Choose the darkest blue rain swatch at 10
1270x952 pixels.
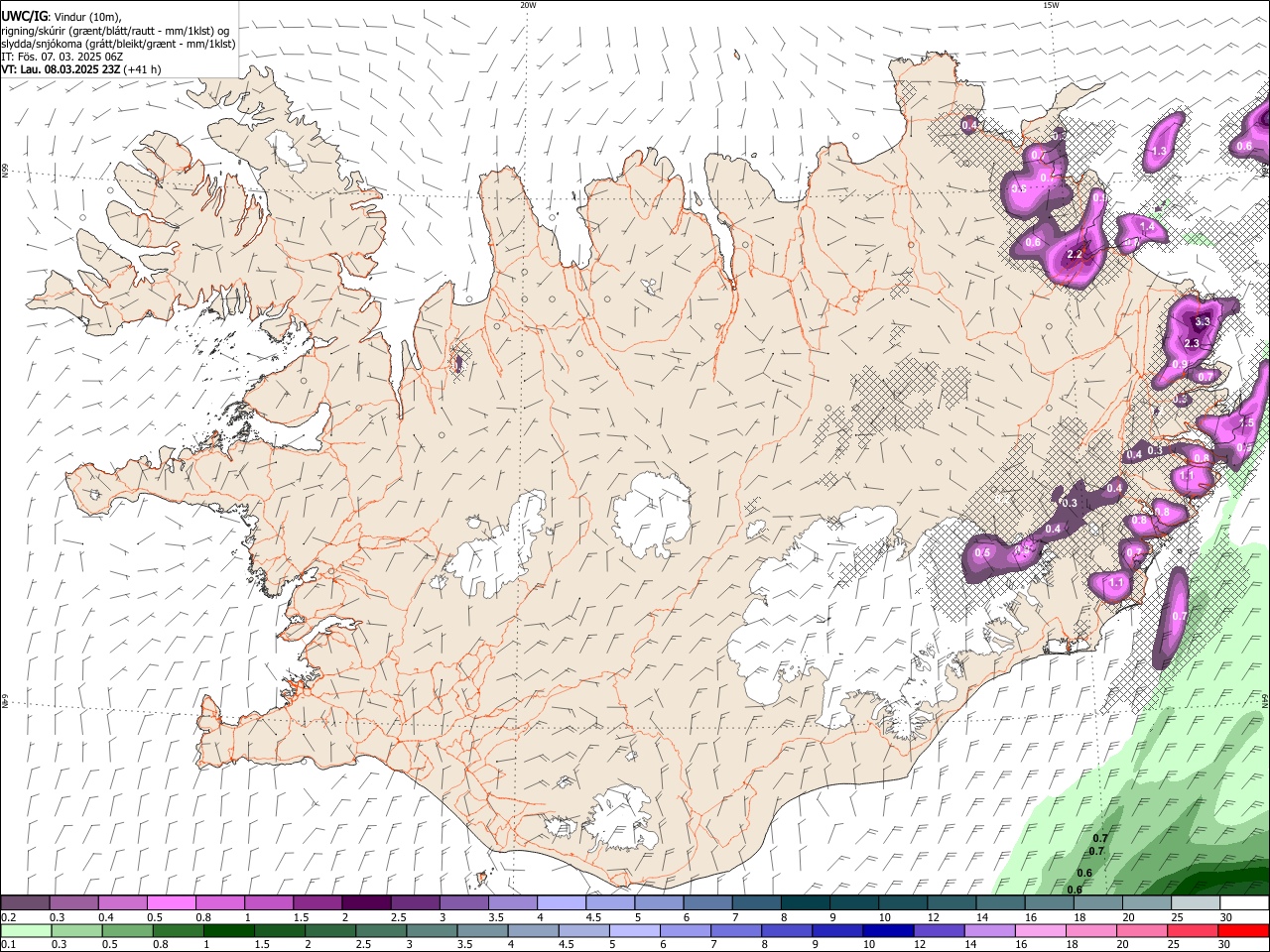pos(888,931)
